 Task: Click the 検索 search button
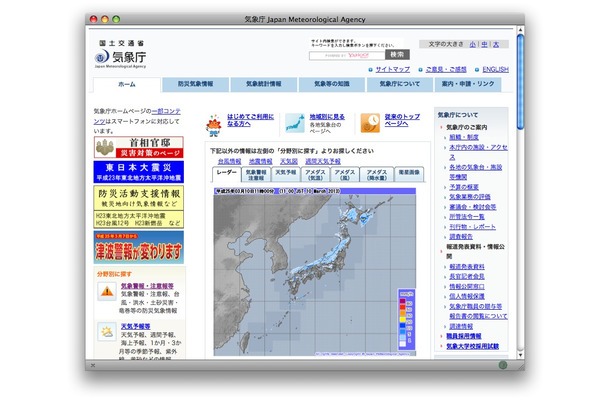397,54
